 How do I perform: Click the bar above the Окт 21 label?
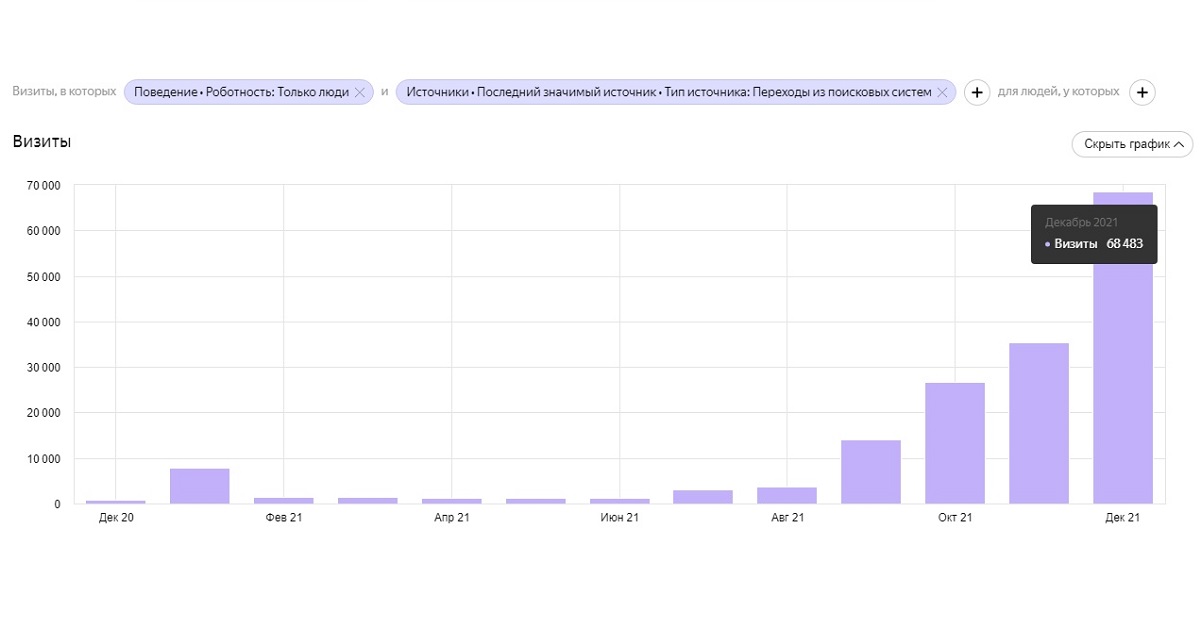click(955, 443)
